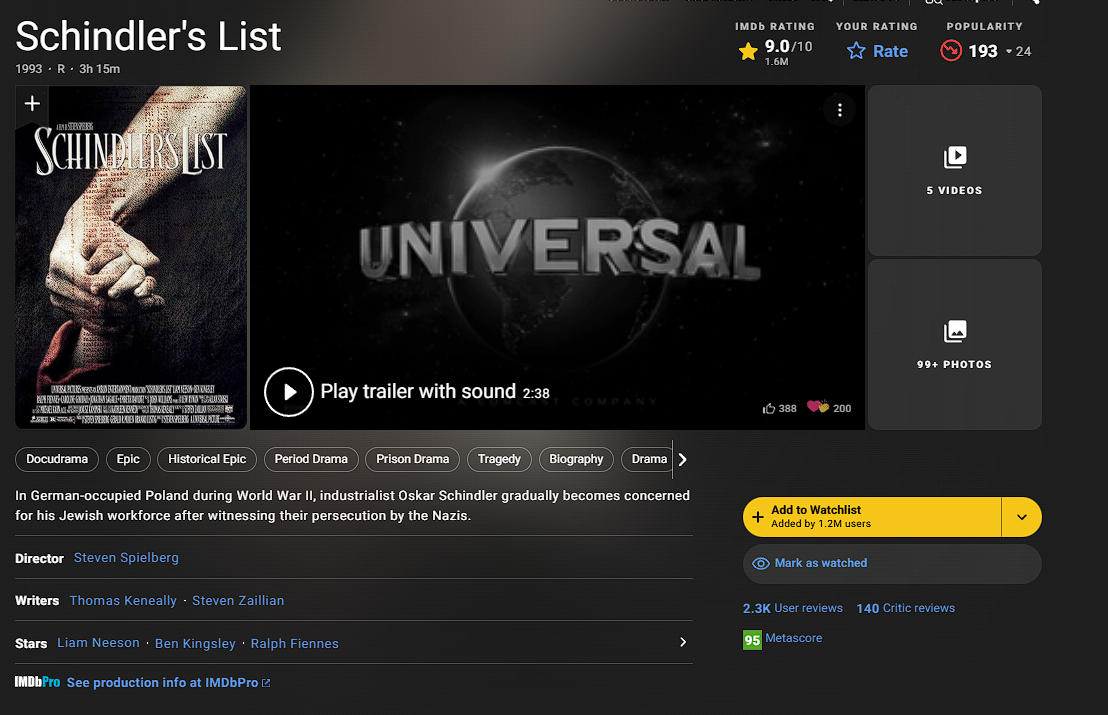Image resolution: width=1108 pixels, height=715 pixels.
Task: Open the 99+ Photos gallery
Action: (x=955, y=345)
